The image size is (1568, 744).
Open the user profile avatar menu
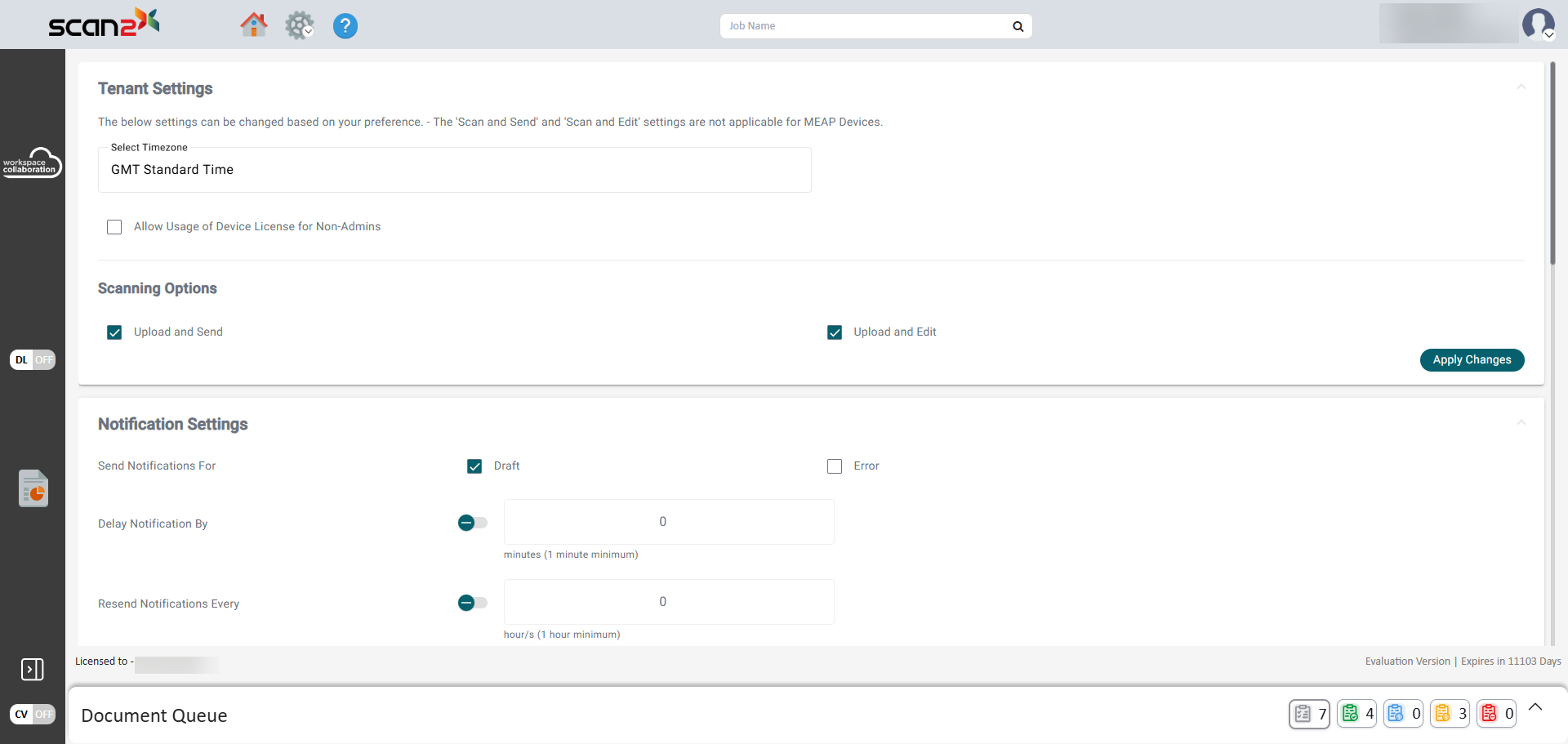[1539, 25]
